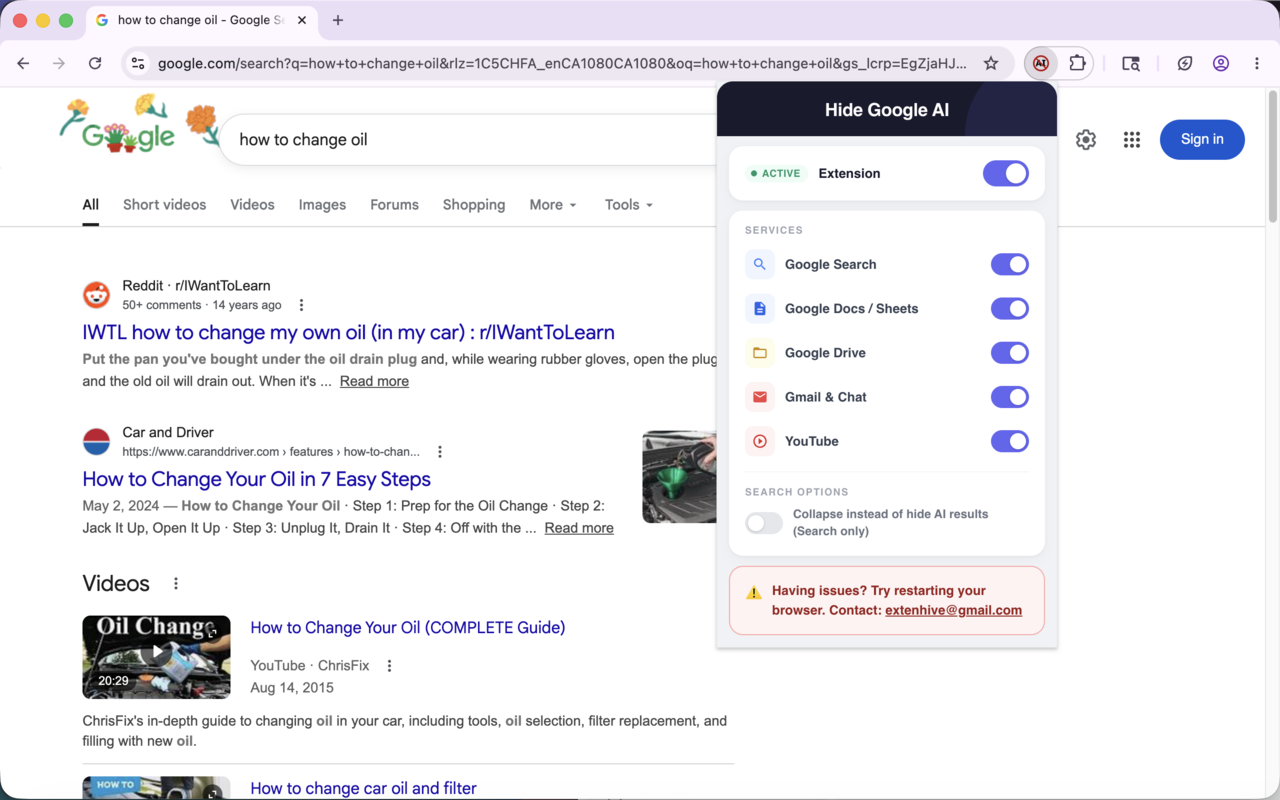This screenshot has width=1280, height=800.
Task: Click the performance icon in Chrome toolbar
Action: tap(1185, 63)
